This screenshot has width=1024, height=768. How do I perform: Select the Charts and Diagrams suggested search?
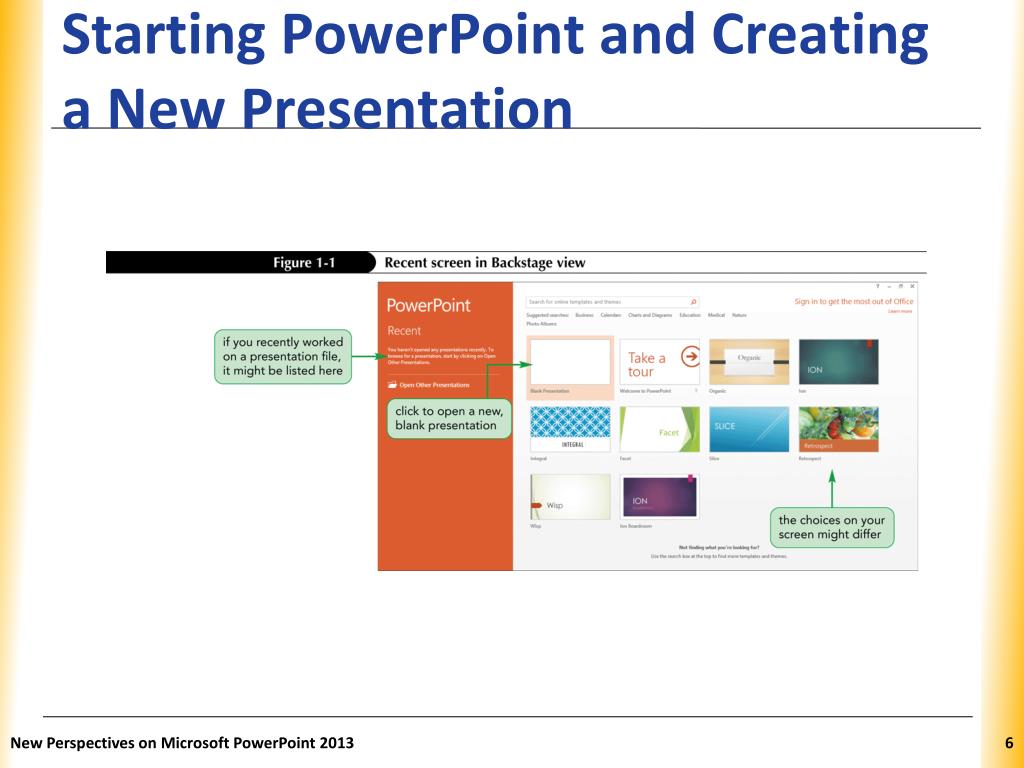pyautogui.click(x=650, y=315)
